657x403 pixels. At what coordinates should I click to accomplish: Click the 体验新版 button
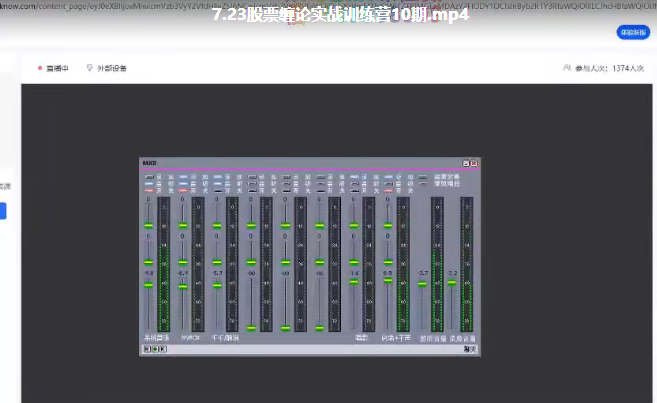(633, 32)
